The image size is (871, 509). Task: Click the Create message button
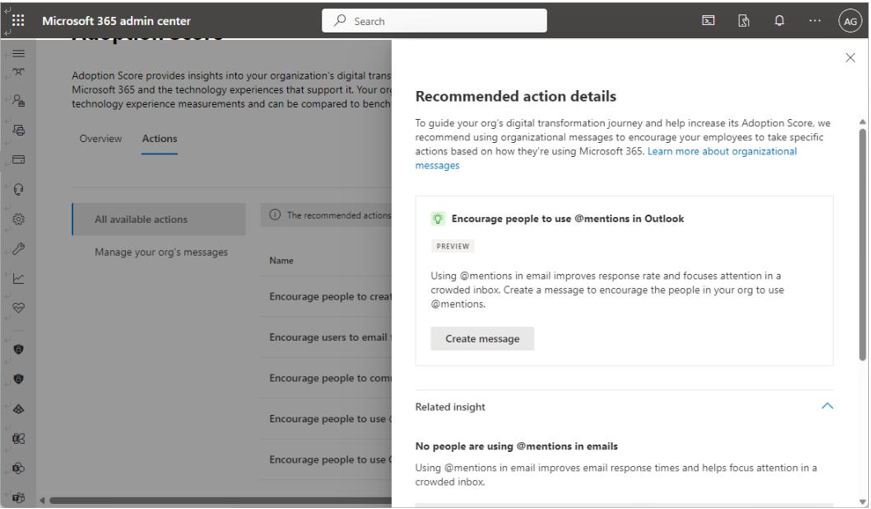[482, 338]
